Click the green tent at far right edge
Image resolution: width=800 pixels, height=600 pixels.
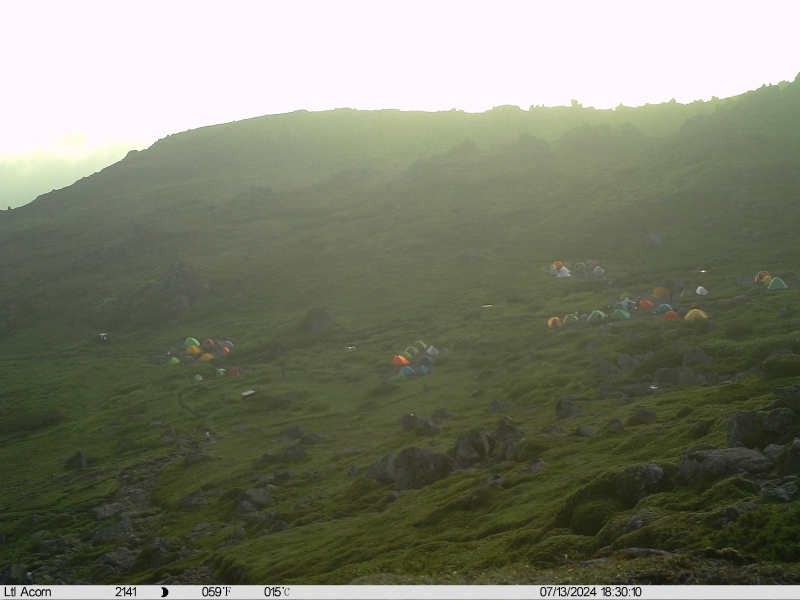777,284
